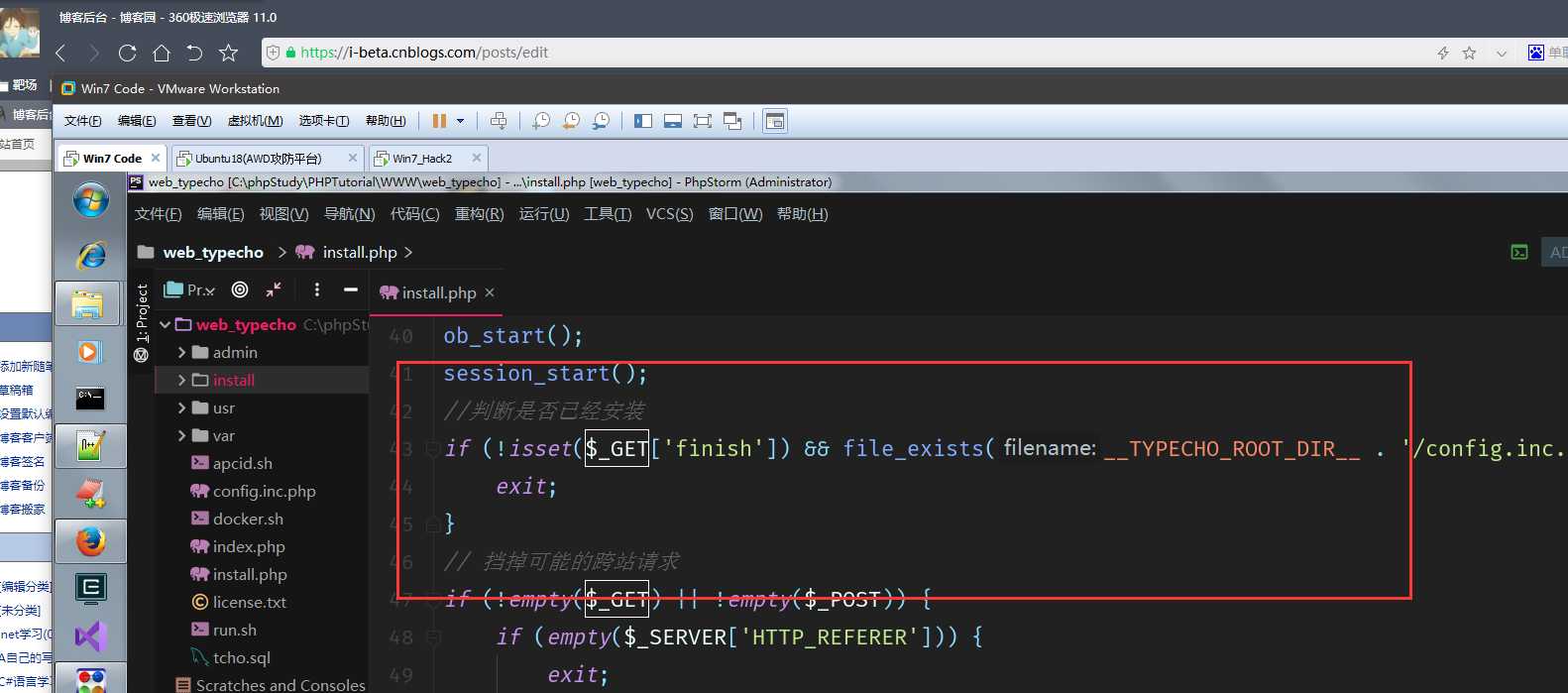Open VMware 文件(F) menu
This screenshot has height=693, width=1568.
pyautogui.click(x=83, y=121)
